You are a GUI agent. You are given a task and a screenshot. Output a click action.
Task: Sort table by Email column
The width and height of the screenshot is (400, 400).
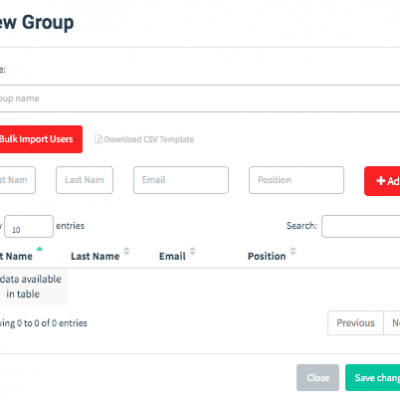[x=172, y=256]
